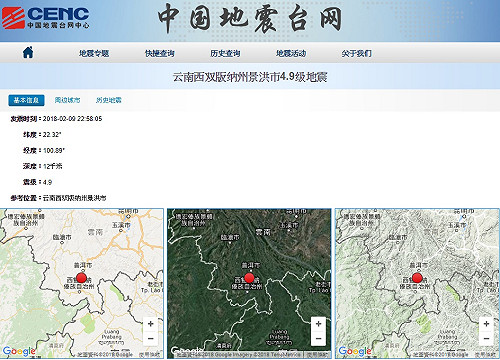
Task: Click the 中国地震台网 banner title
Action: click(x=250, y=19)
